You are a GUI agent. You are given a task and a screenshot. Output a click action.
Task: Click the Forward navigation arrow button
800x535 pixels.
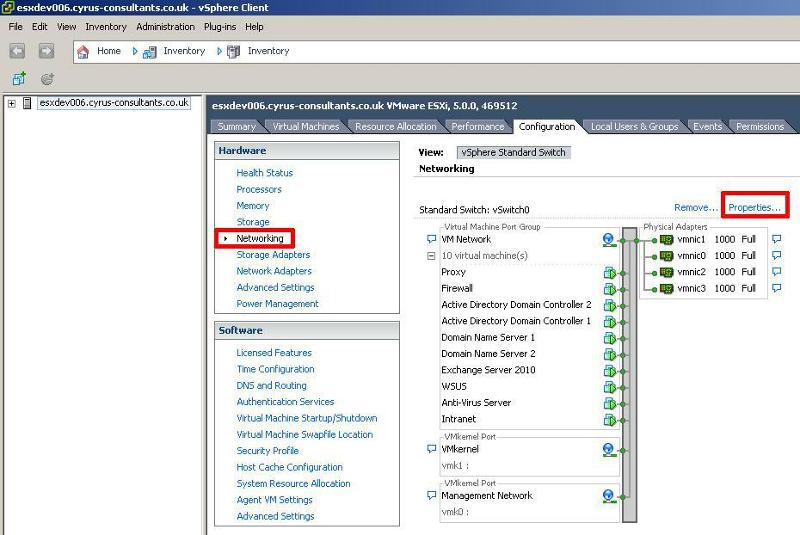point(46,51)
